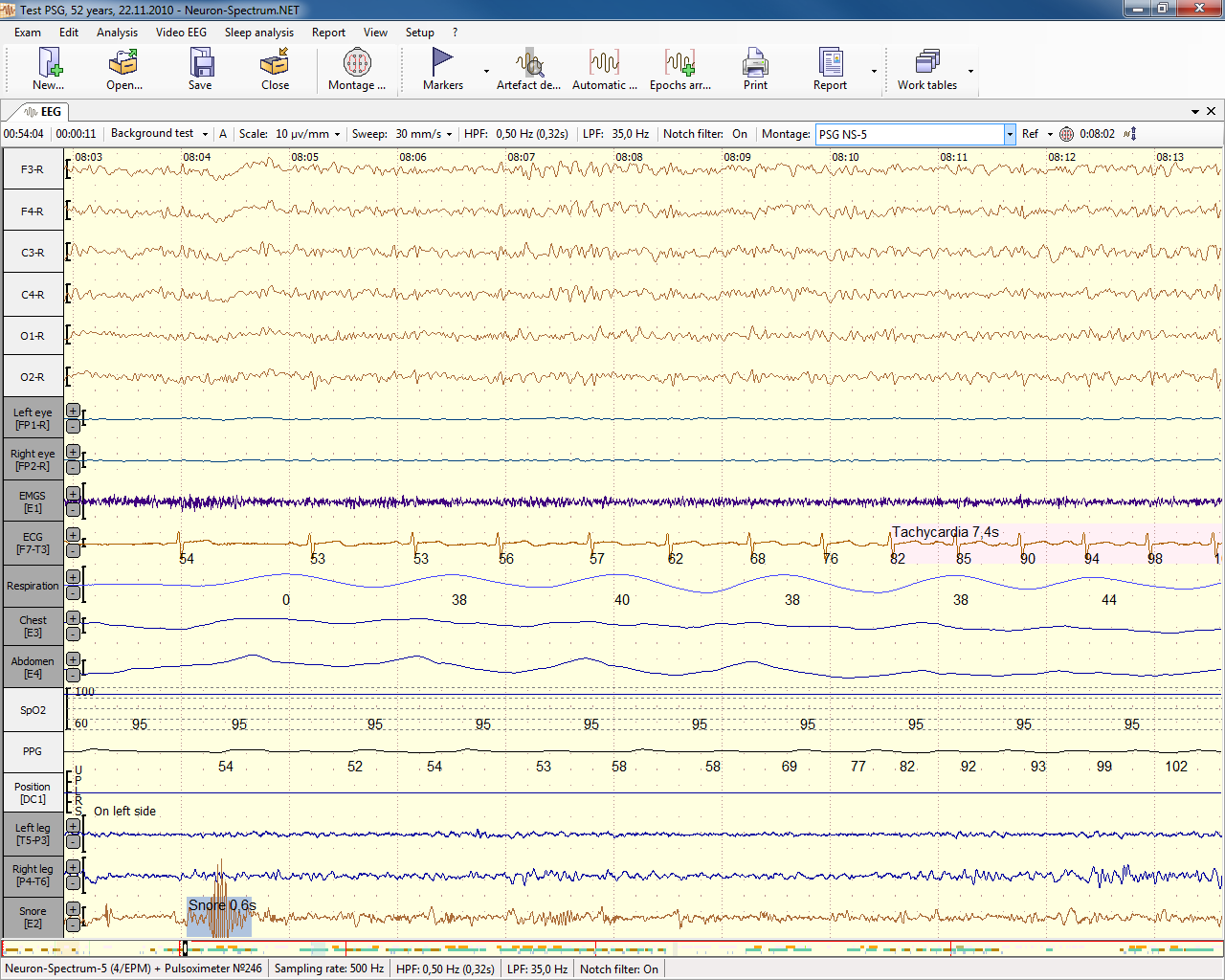This screenshot has width=1225, height=980.
Task: Select the Tachycardia 7,4s event marker
Action: (946, 532)
